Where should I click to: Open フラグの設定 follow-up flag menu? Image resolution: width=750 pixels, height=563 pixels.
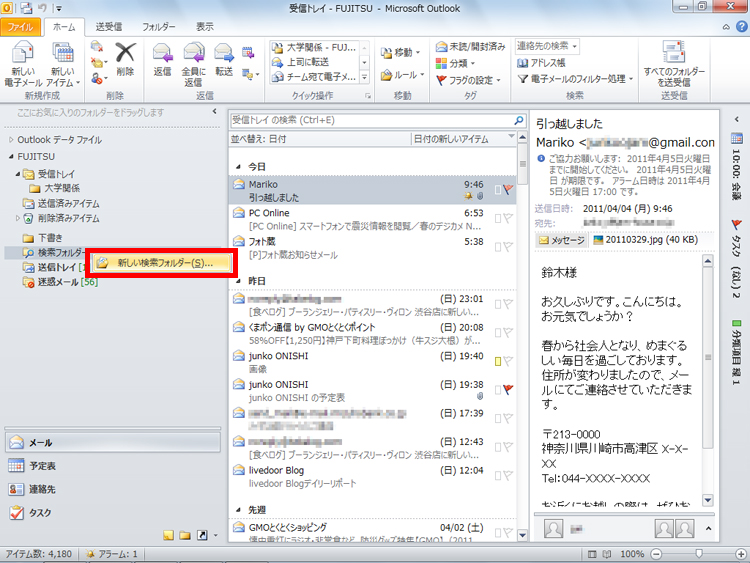click(468, 80)
